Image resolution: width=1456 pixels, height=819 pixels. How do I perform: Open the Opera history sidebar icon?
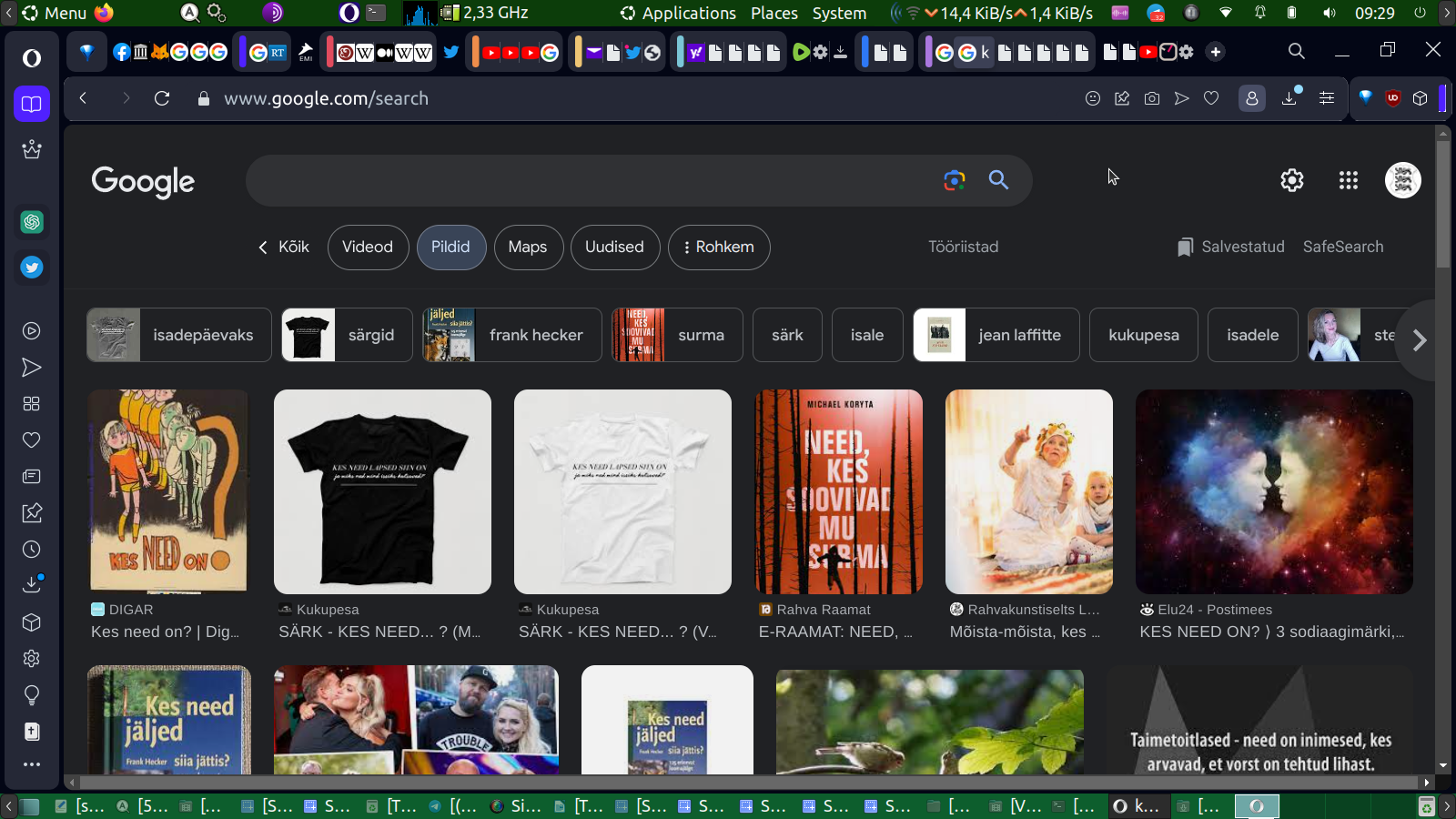click(32, 549)
